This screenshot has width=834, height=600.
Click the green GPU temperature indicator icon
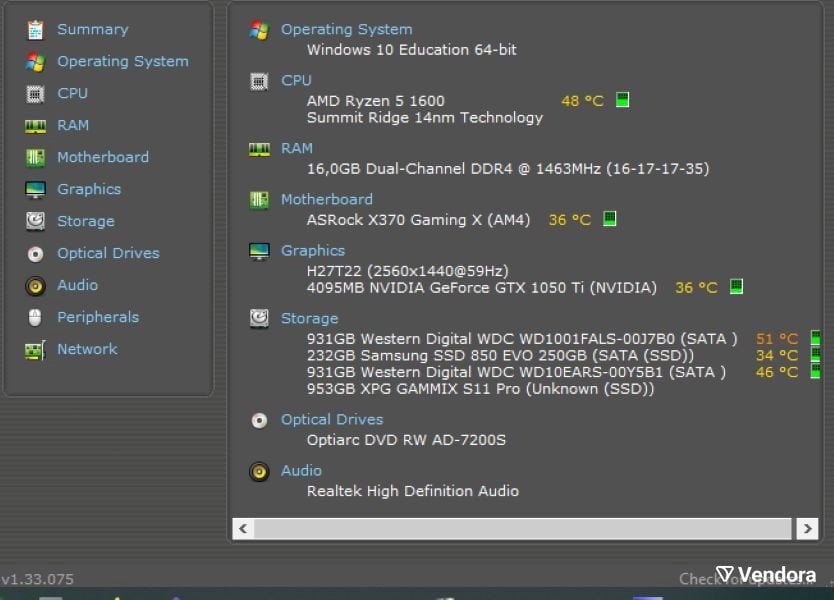tap(736, 287)
